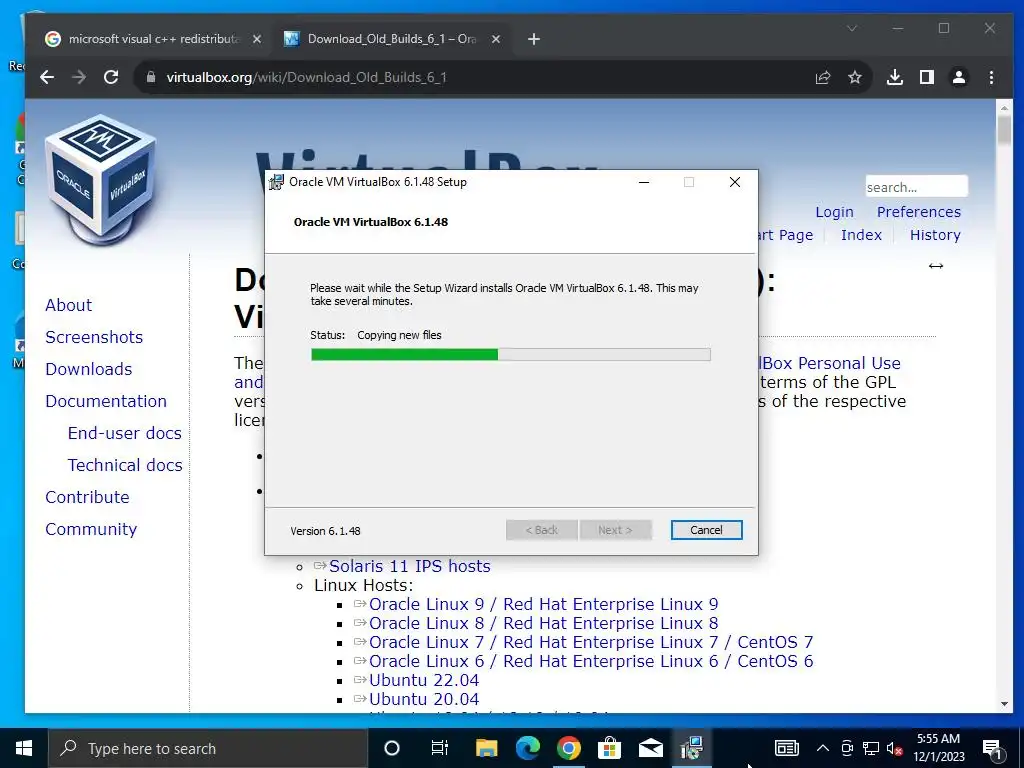Click Cancel in VirtualBox Setup

point(706,530)
